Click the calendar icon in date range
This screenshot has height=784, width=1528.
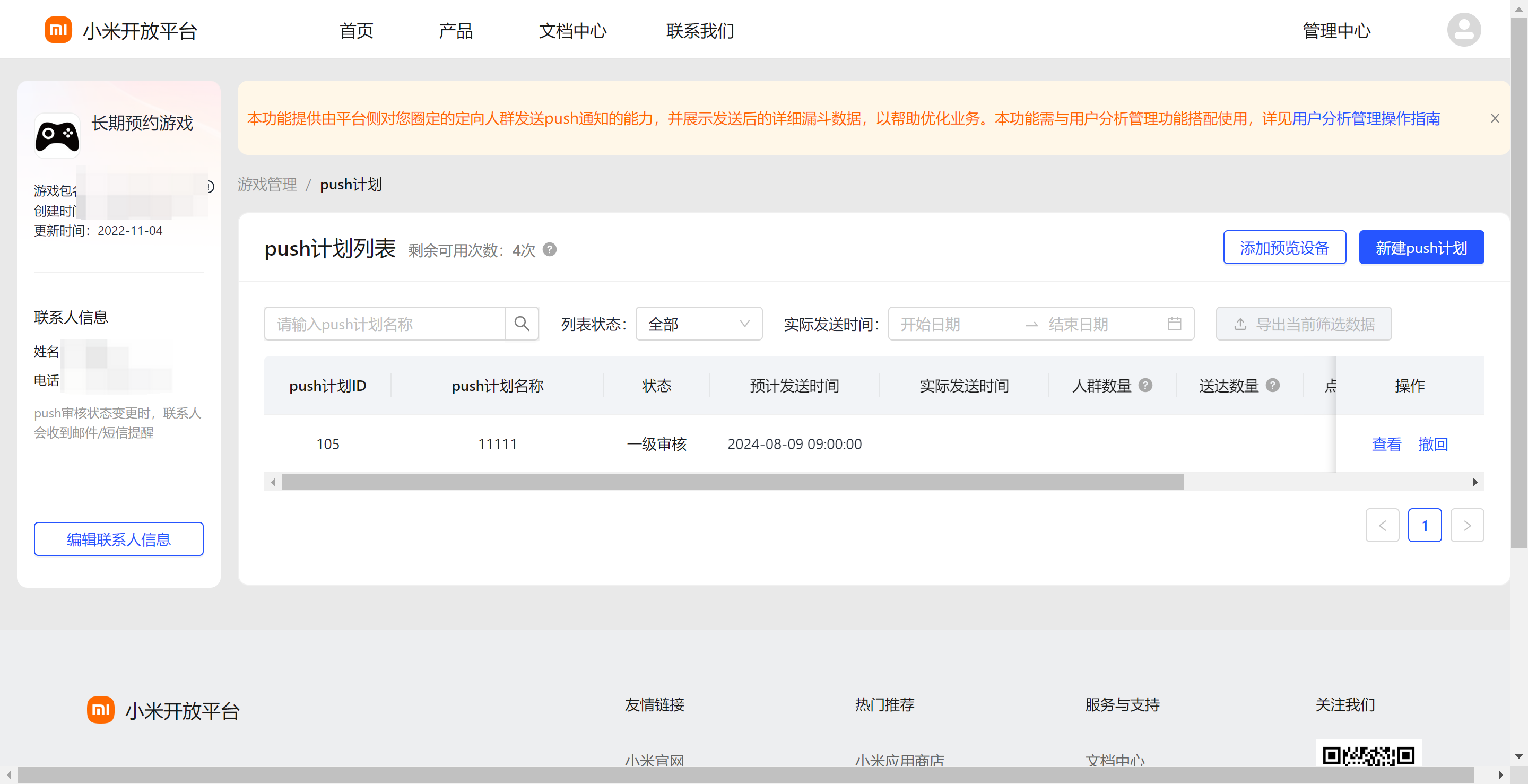pyautogui.click(x=1175, y=324)
